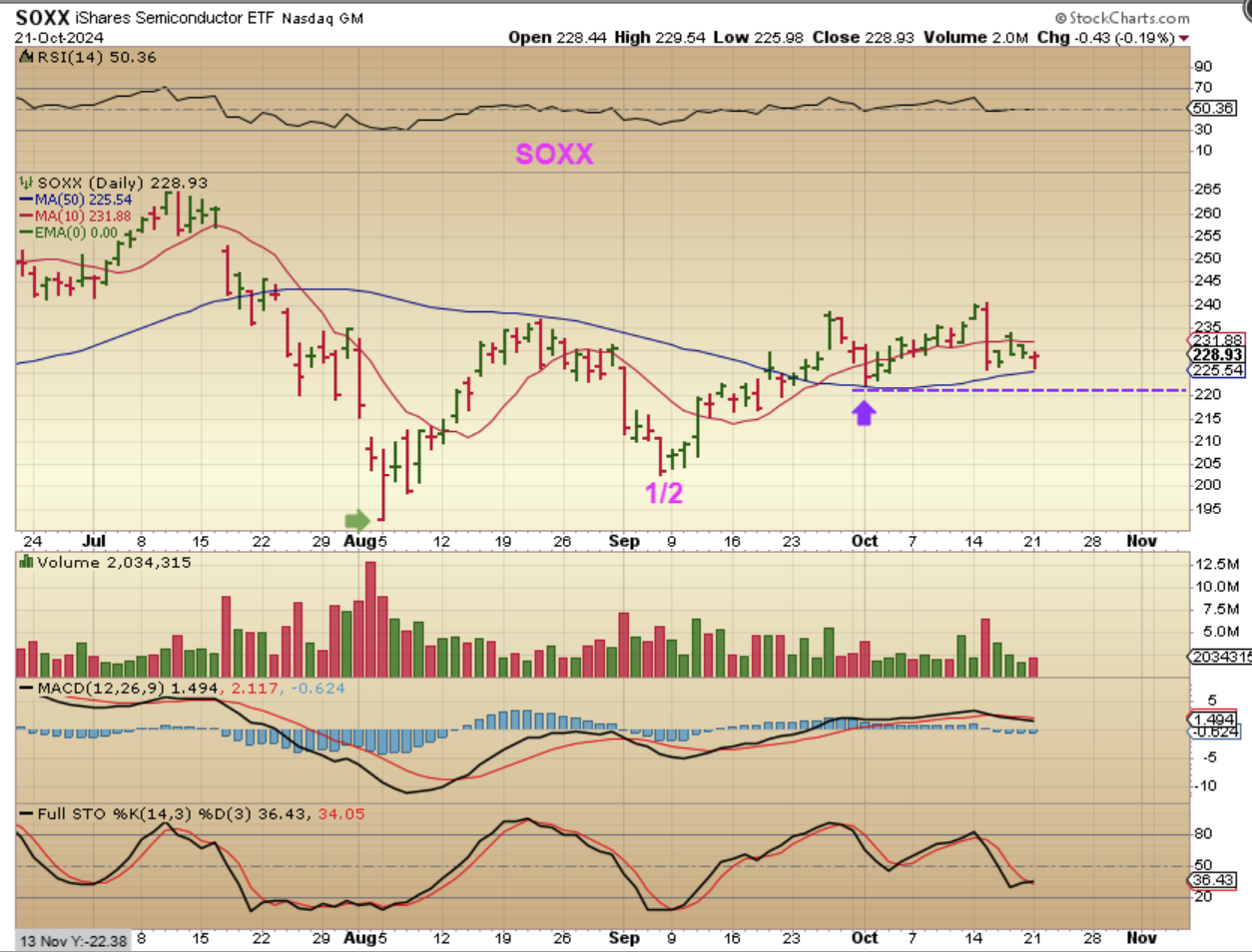Image resolution: width=1252 pixels, height=952 pixels.
Task: Click the 50.36 tag on the RSI axis
Action: (1213, 108)
